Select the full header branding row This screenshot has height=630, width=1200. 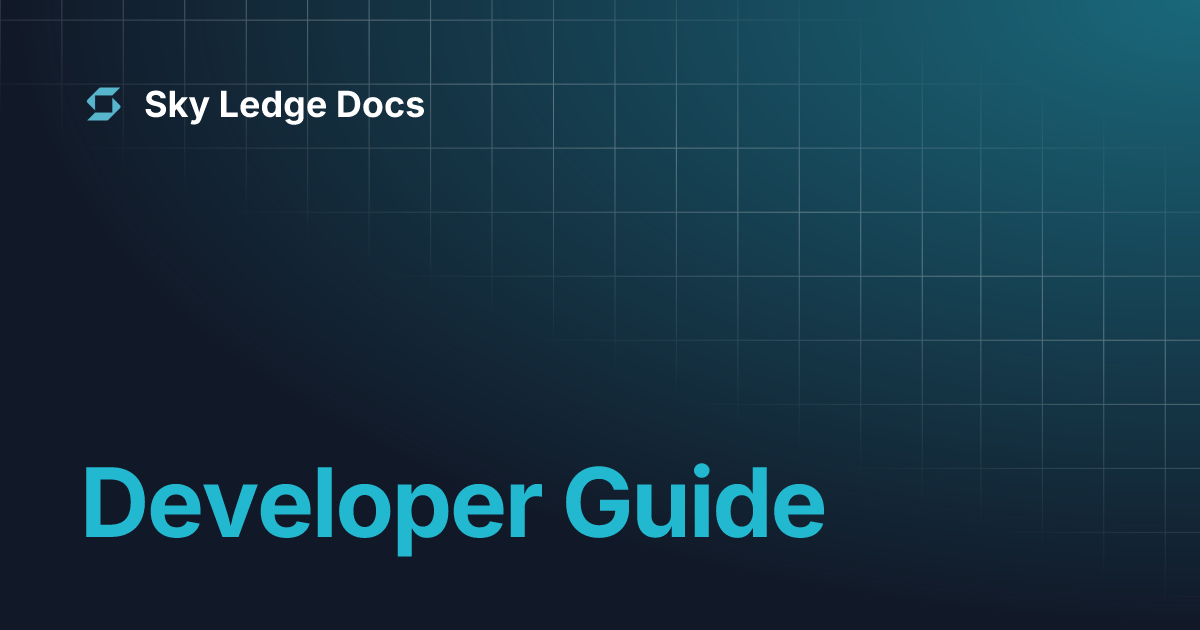(x=255, y=105)
